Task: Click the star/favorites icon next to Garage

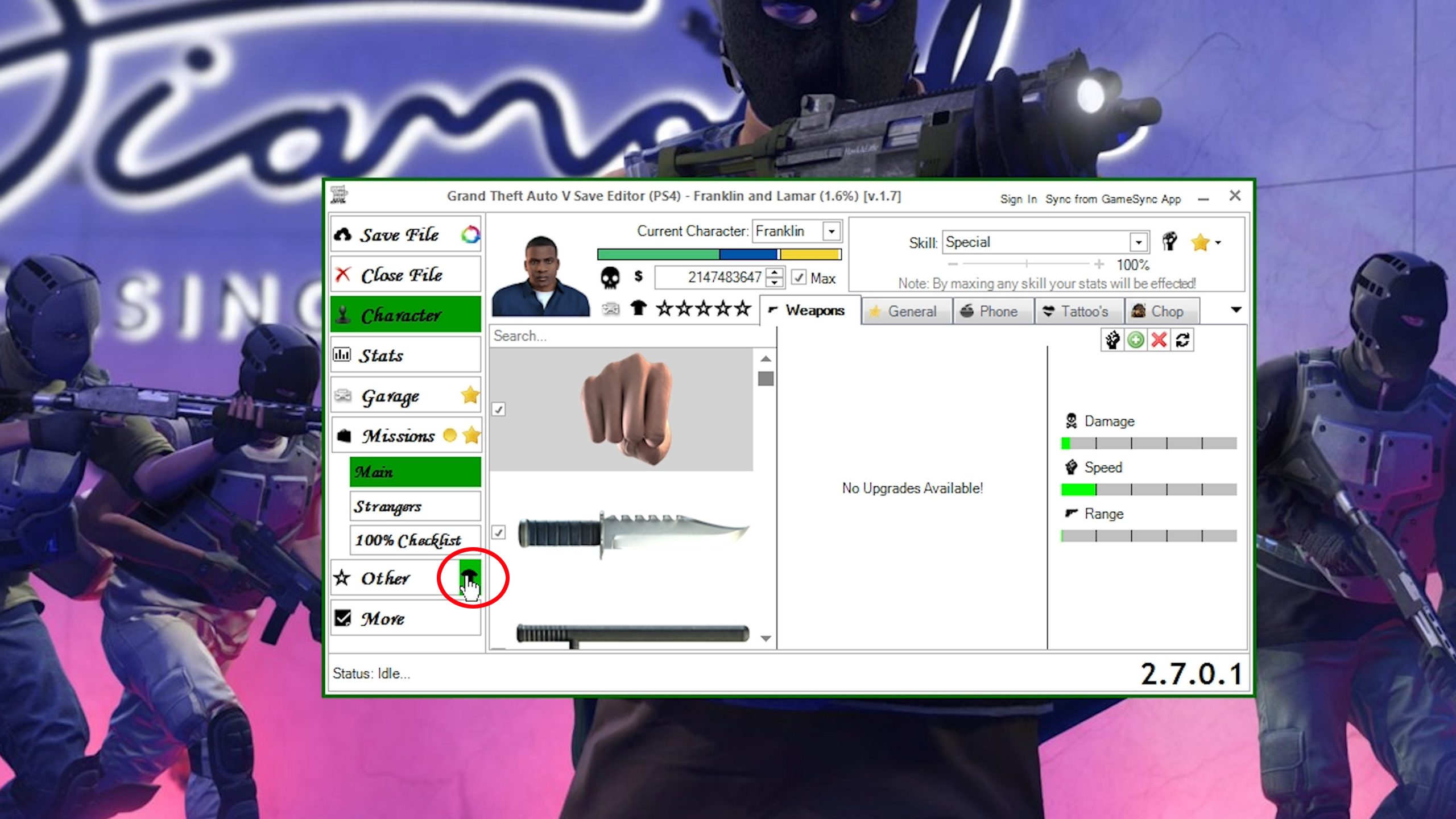Action: tap(469, 394)
